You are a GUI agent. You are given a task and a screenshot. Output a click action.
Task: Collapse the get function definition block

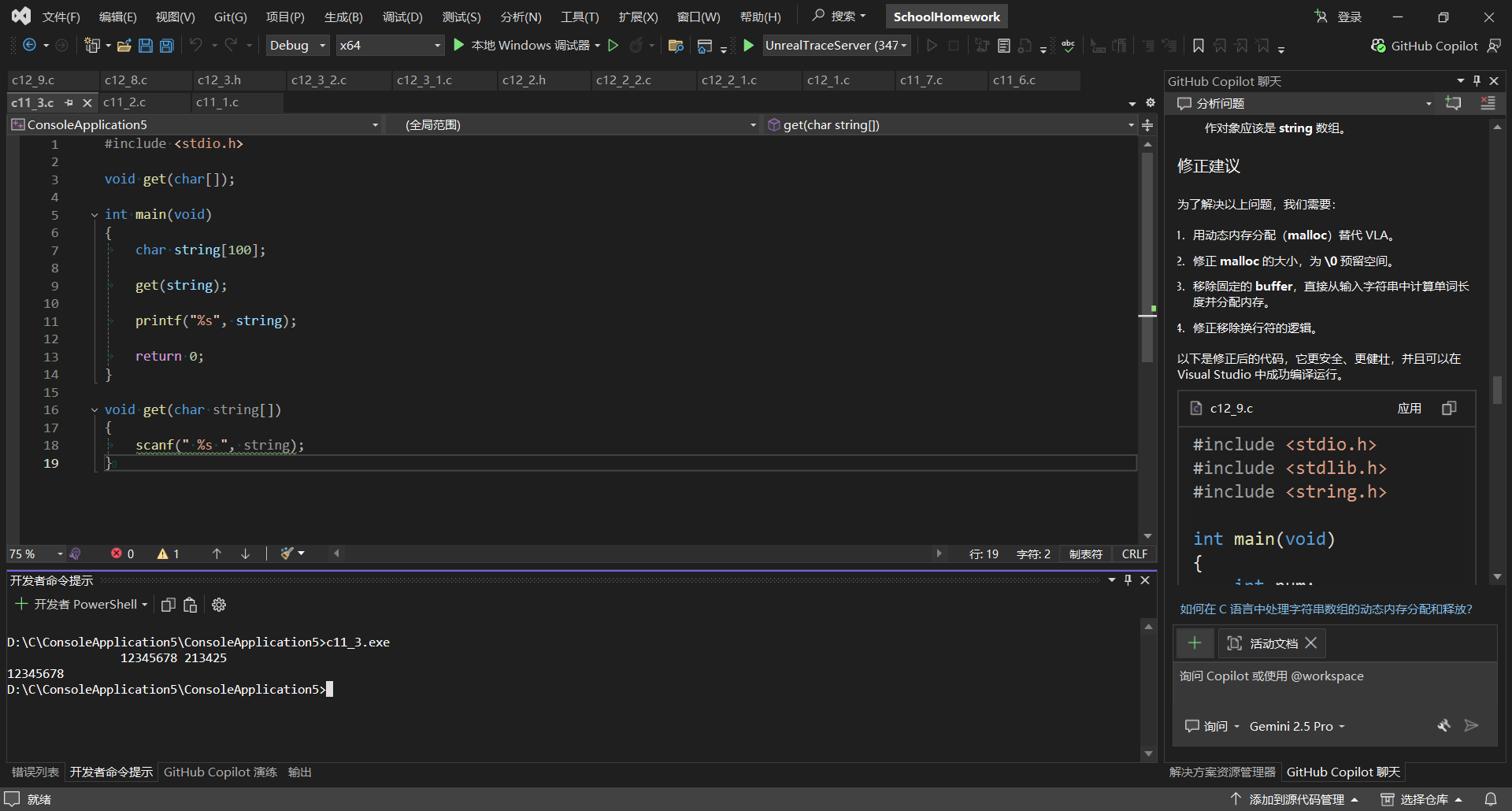[94, 409]
